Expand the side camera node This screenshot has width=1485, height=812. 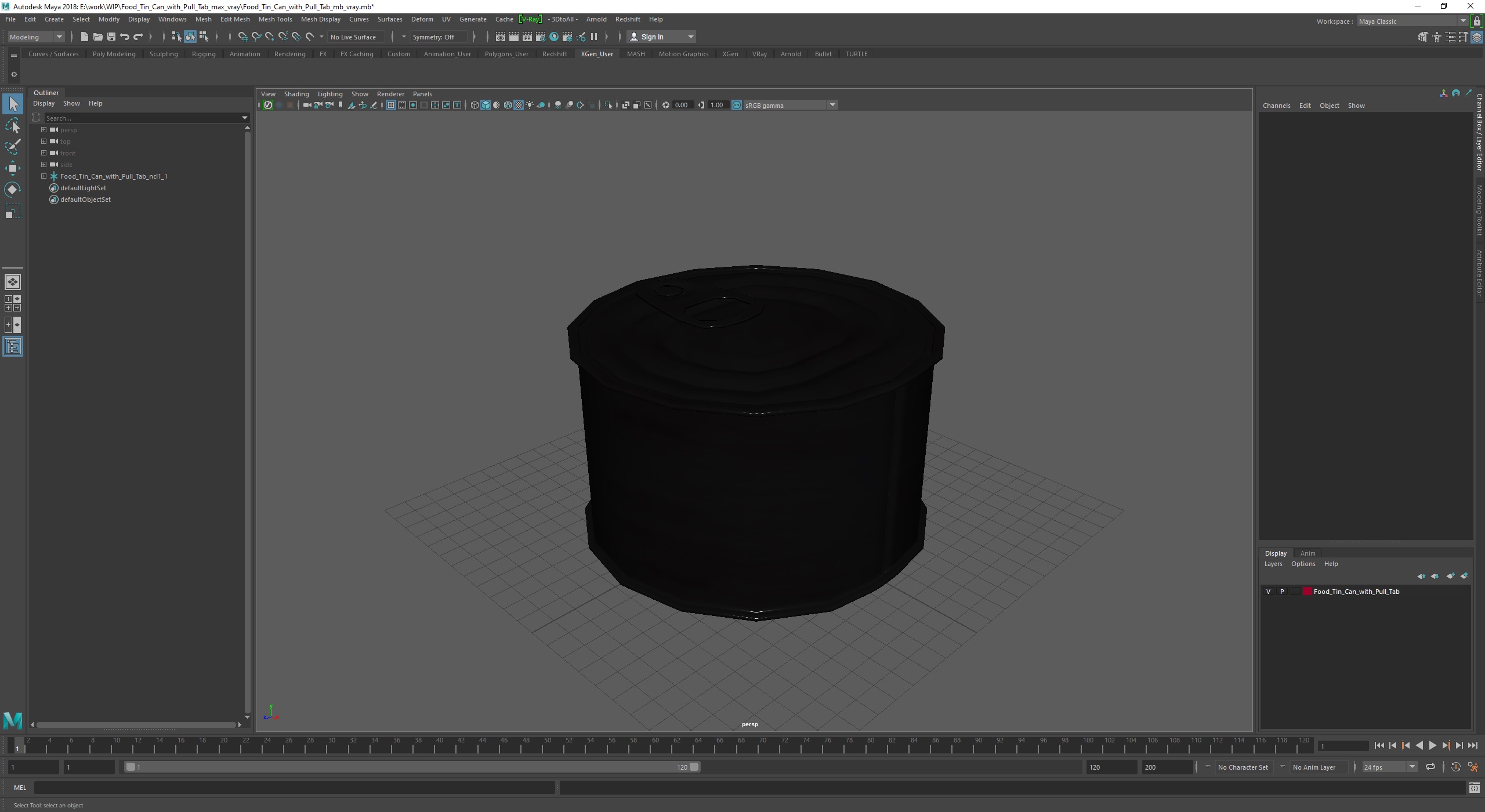tap(44, 164)
